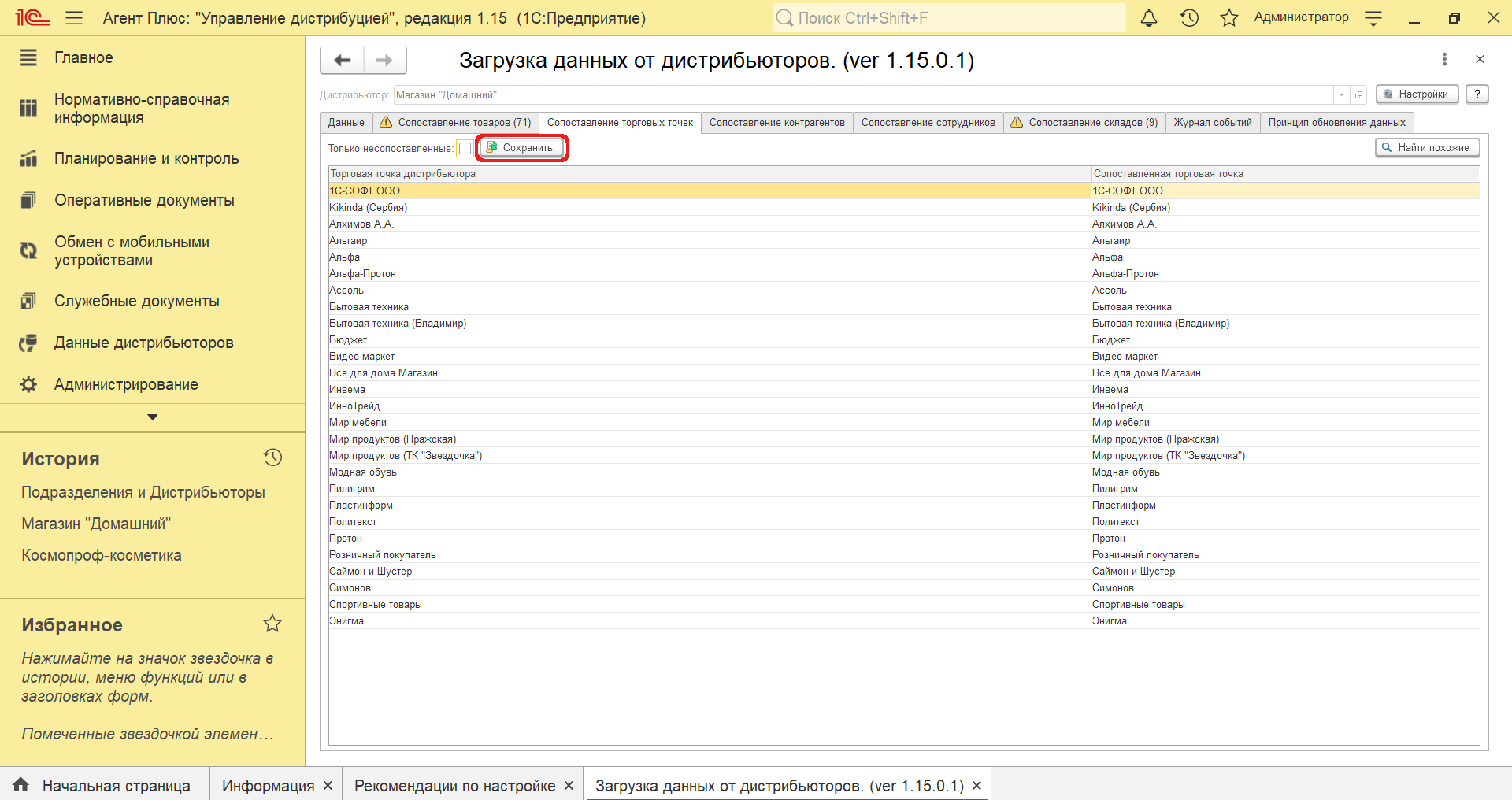Open notifications bell icon
The width and height of the screenshot is (1512, 800).
pyautogui.click(x=1149, y=18)
